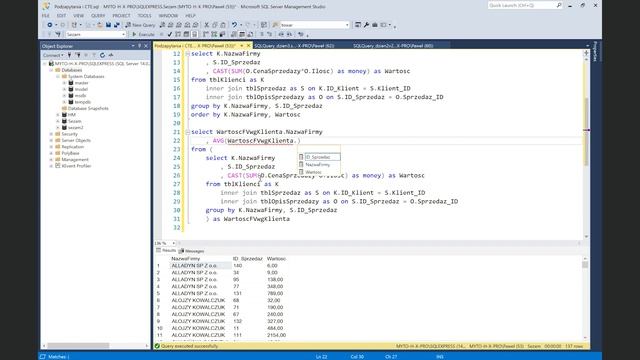
Task: Open the TOOLS menu
Action: point(144,16)
